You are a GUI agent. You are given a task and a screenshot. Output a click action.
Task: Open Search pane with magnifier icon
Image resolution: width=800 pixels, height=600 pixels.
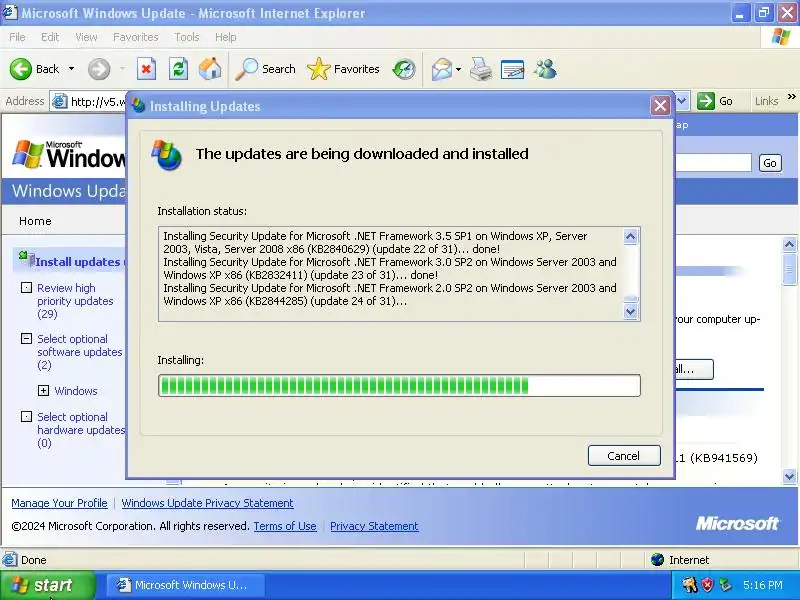pyautogui.click(x=246, y=69)
